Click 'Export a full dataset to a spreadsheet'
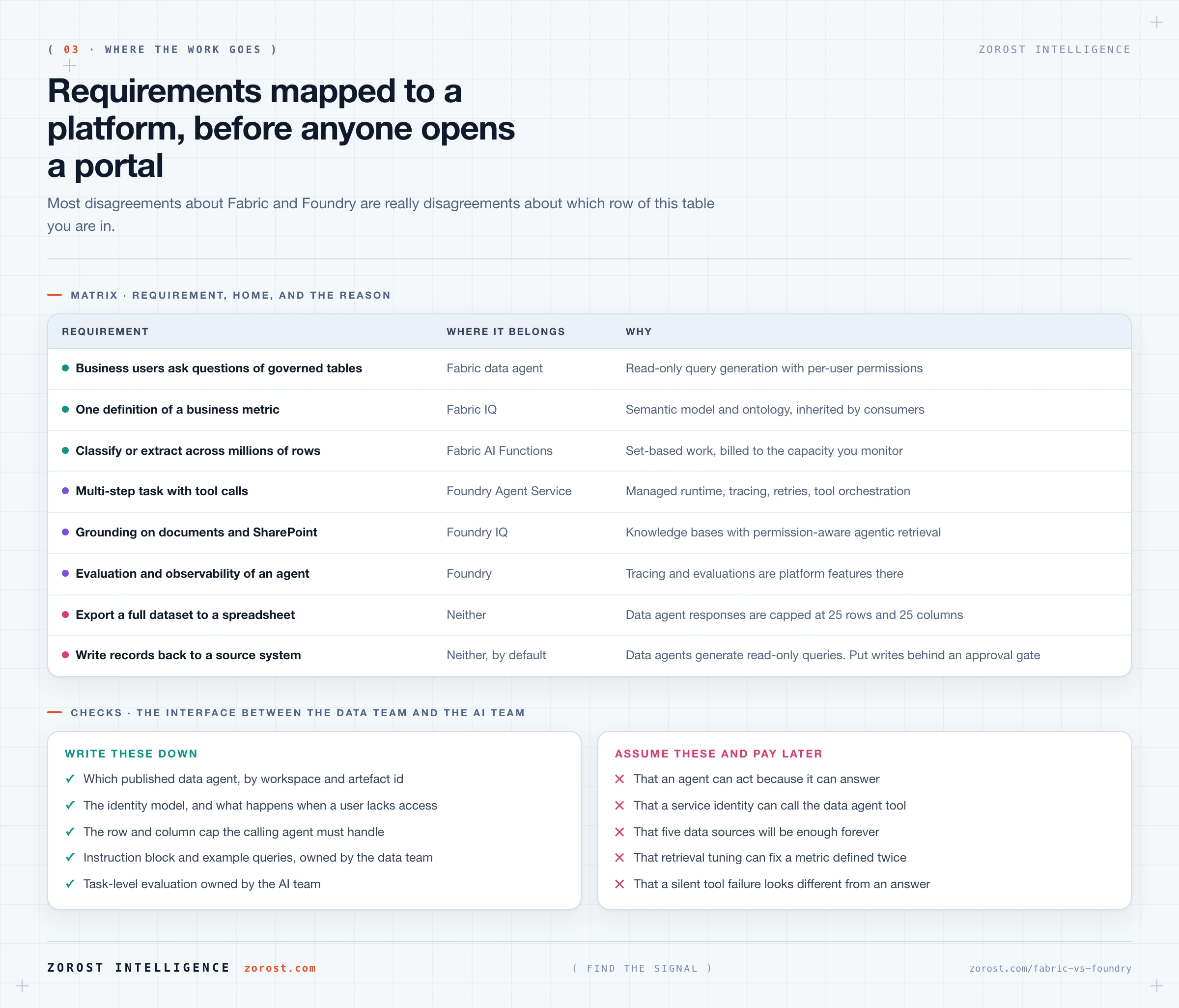The width and height of the screenshot is (1179, 1008). [x=185, y=615]
